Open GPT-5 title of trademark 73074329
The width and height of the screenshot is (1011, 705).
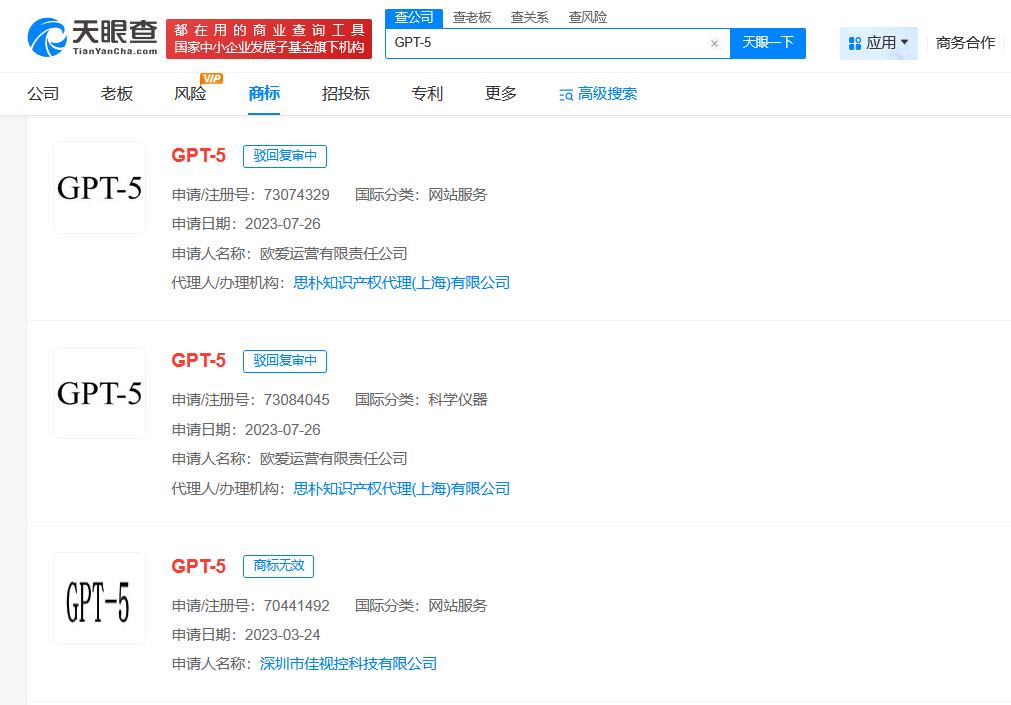[199, 155]
